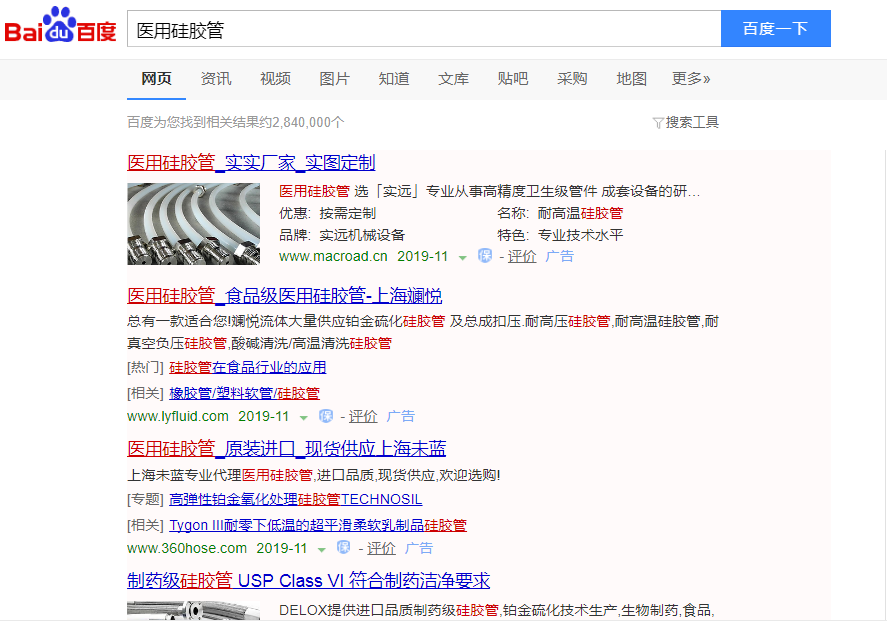Click the Baidu logo

[60, 28]
